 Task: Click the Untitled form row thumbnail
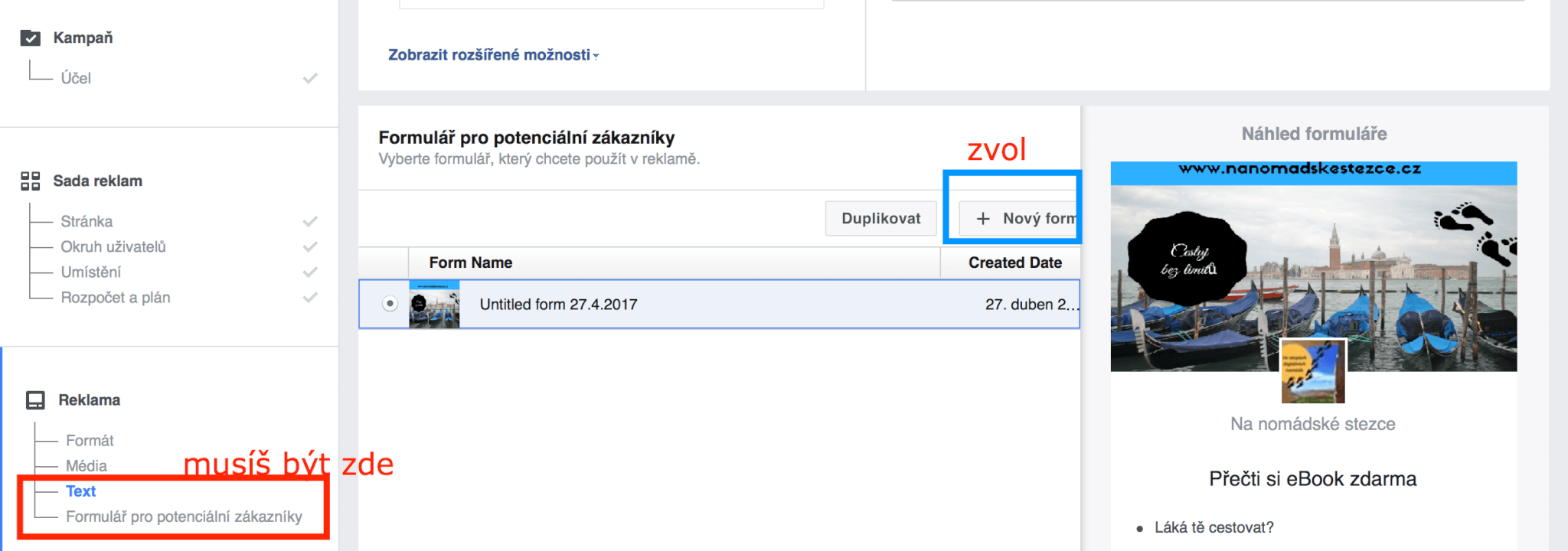click(434, 305)
